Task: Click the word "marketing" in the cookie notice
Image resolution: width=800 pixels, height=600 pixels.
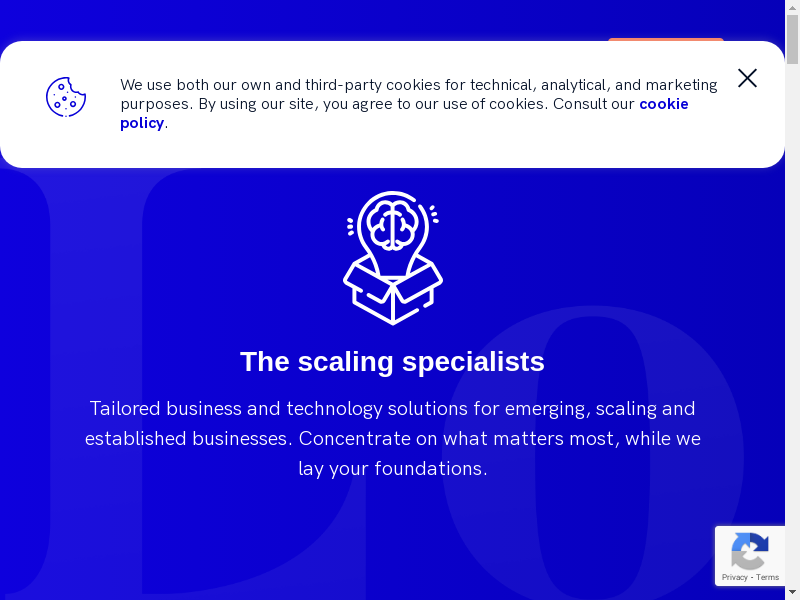Action: tap(680, 85)
